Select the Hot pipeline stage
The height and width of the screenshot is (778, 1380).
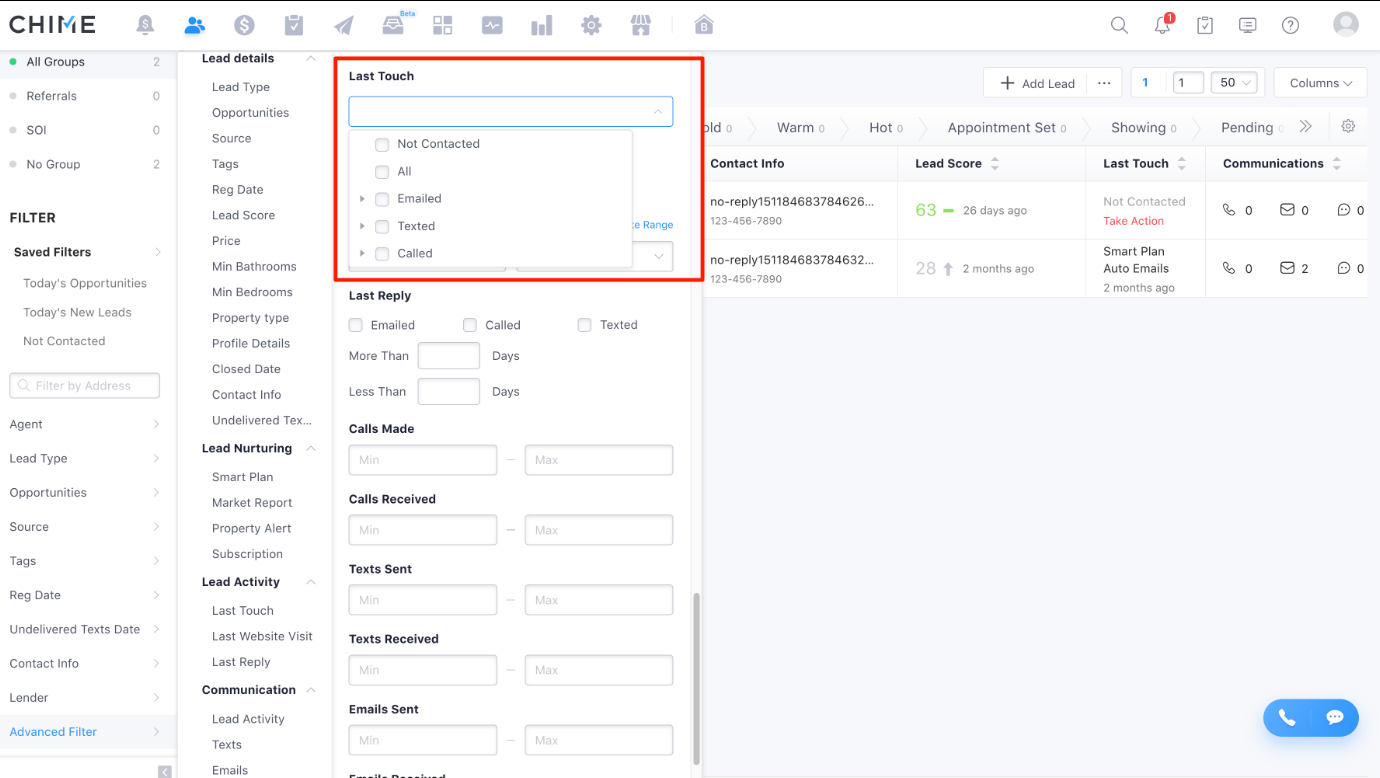pos(885,127)
